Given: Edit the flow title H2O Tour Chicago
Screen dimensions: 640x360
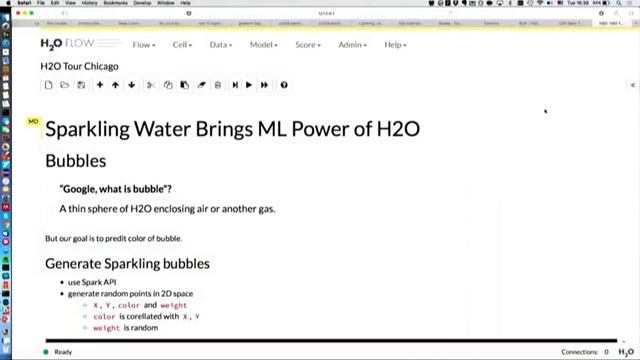Looking at the screenshot, I should click(80, 66).
